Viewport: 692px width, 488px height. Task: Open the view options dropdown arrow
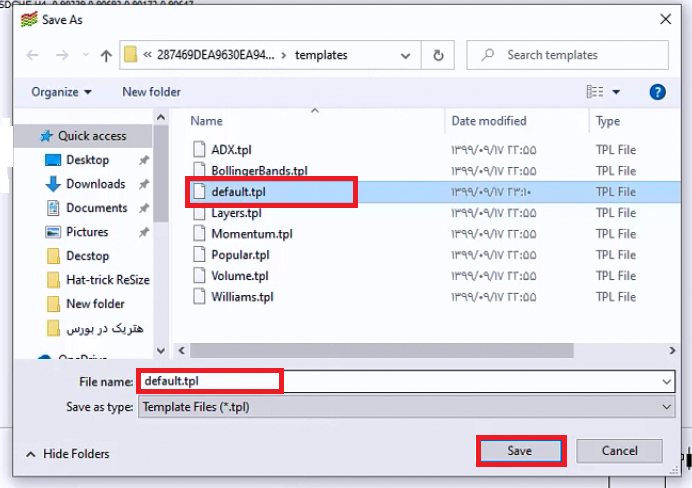tap(616, 92)
